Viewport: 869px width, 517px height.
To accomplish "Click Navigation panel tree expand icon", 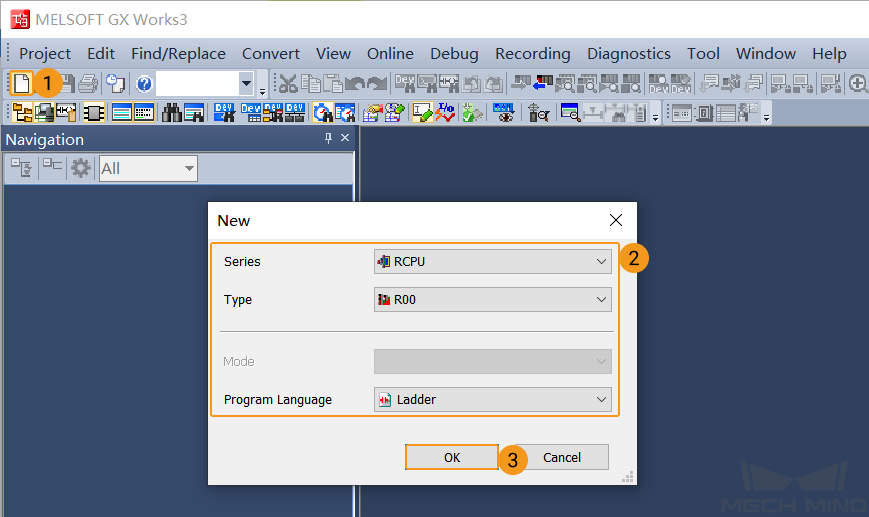I will [22, 168].
